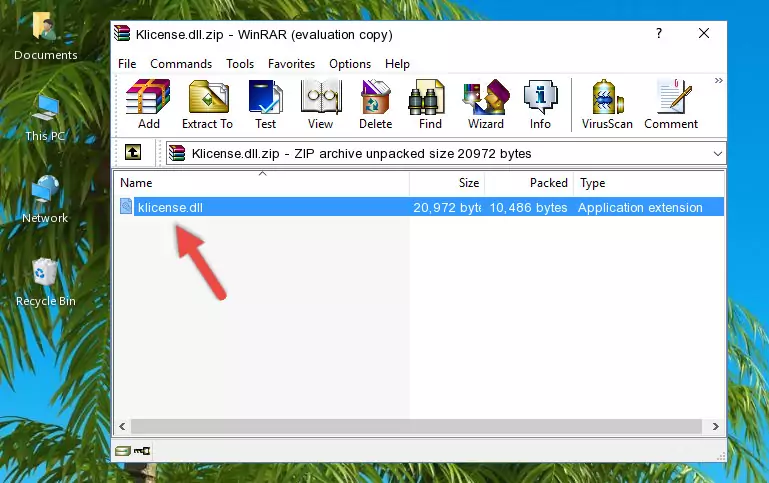Image resolution: width=769 pixels, height=483 pixels.
Task: Select the klicense.dll file name
Action: coord(170,207)
